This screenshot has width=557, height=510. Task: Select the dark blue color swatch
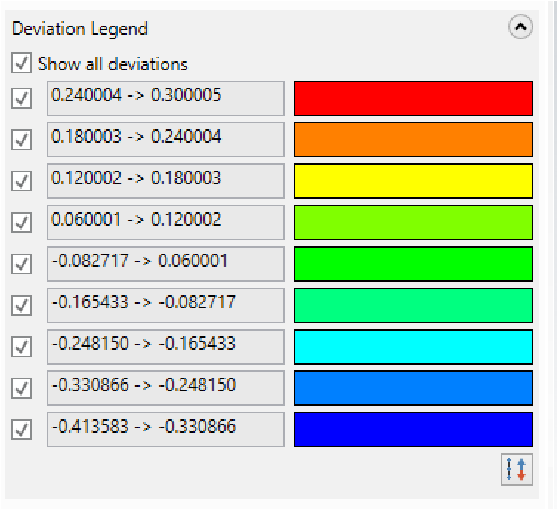pyautogui.click(x=413, y=429)
